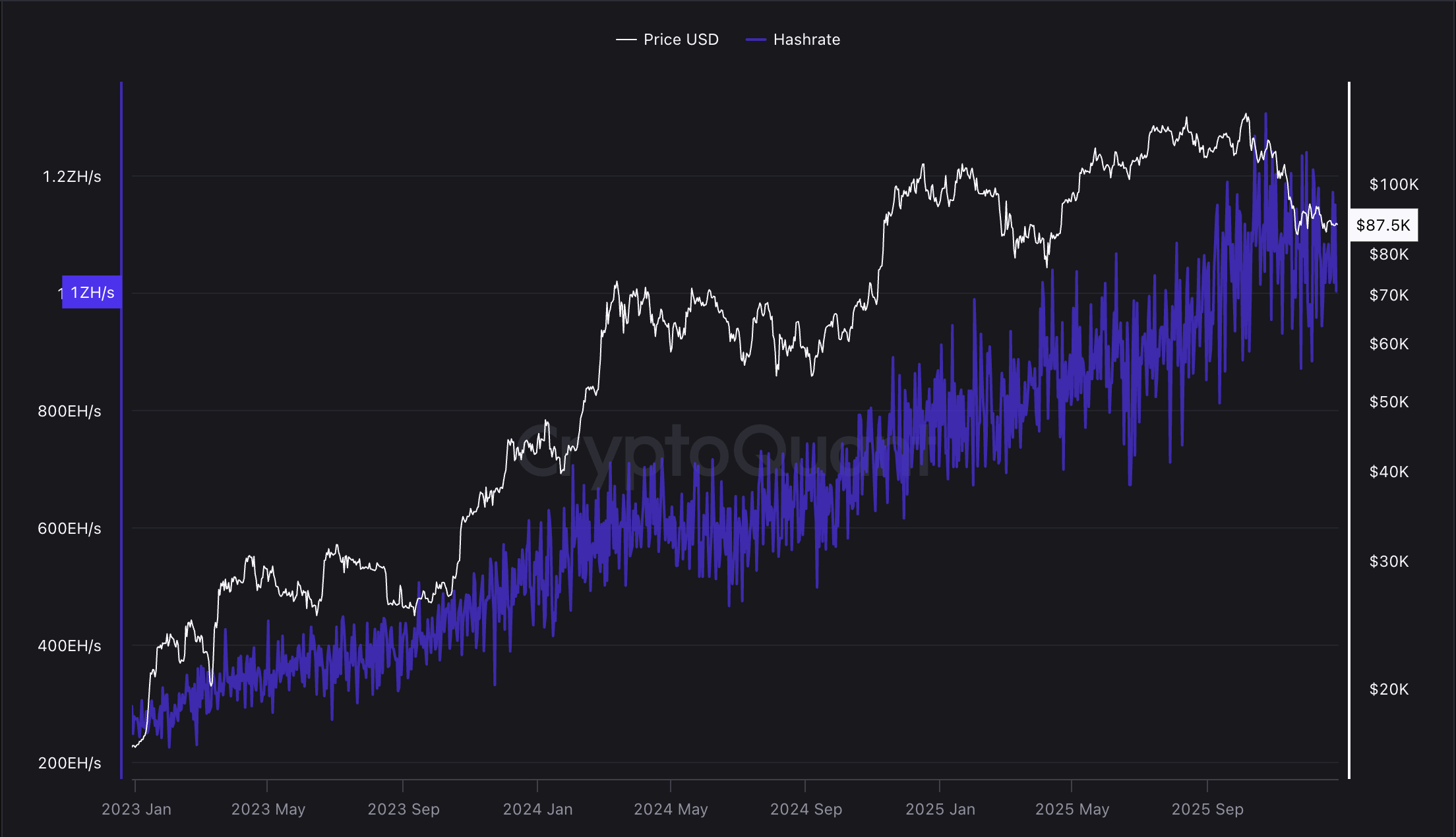Click the Hashrate legend text
Viewport: 1456px width, 837px height.
[806, 39]
